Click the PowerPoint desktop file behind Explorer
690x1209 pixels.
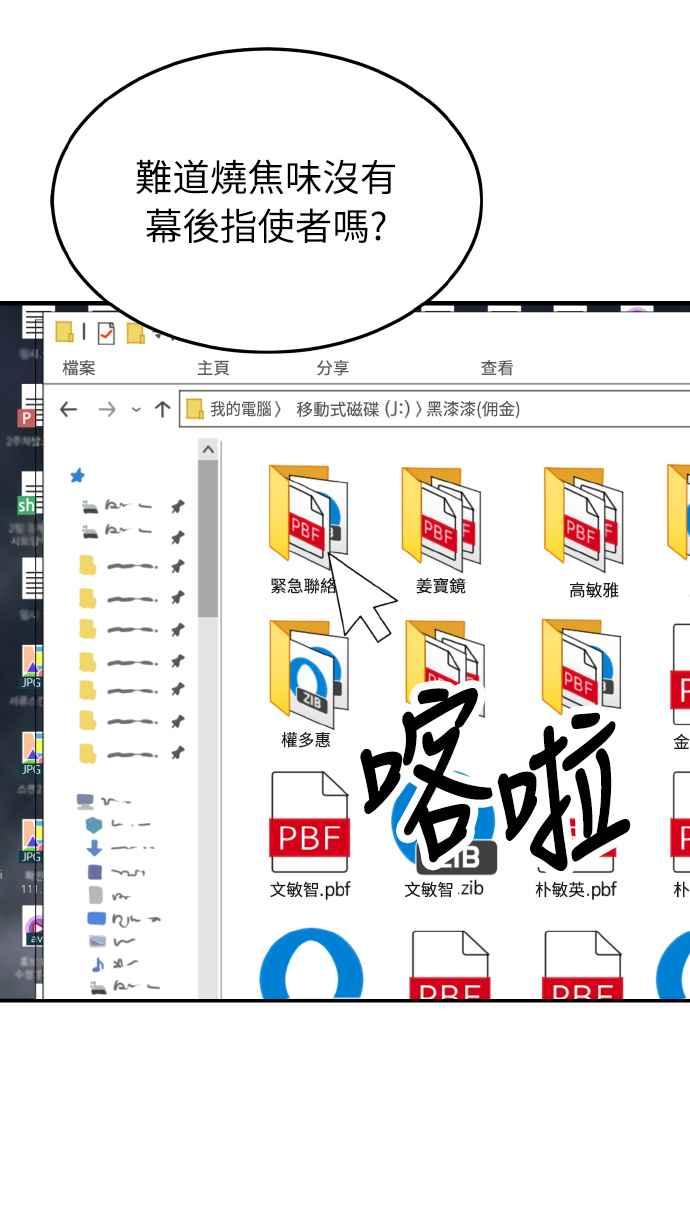click(x=31, y=407)
